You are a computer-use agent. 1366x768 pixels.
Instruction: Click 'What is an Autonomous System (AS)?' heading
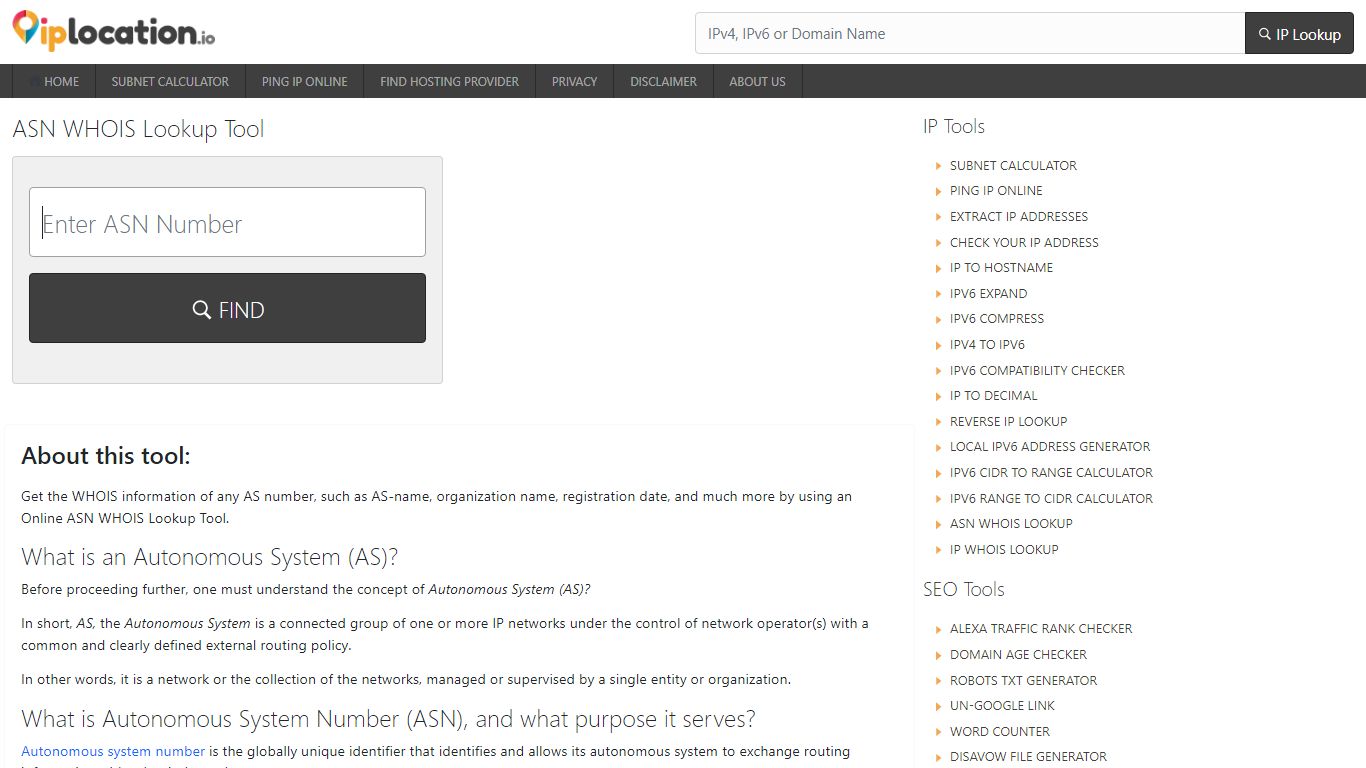210,557
